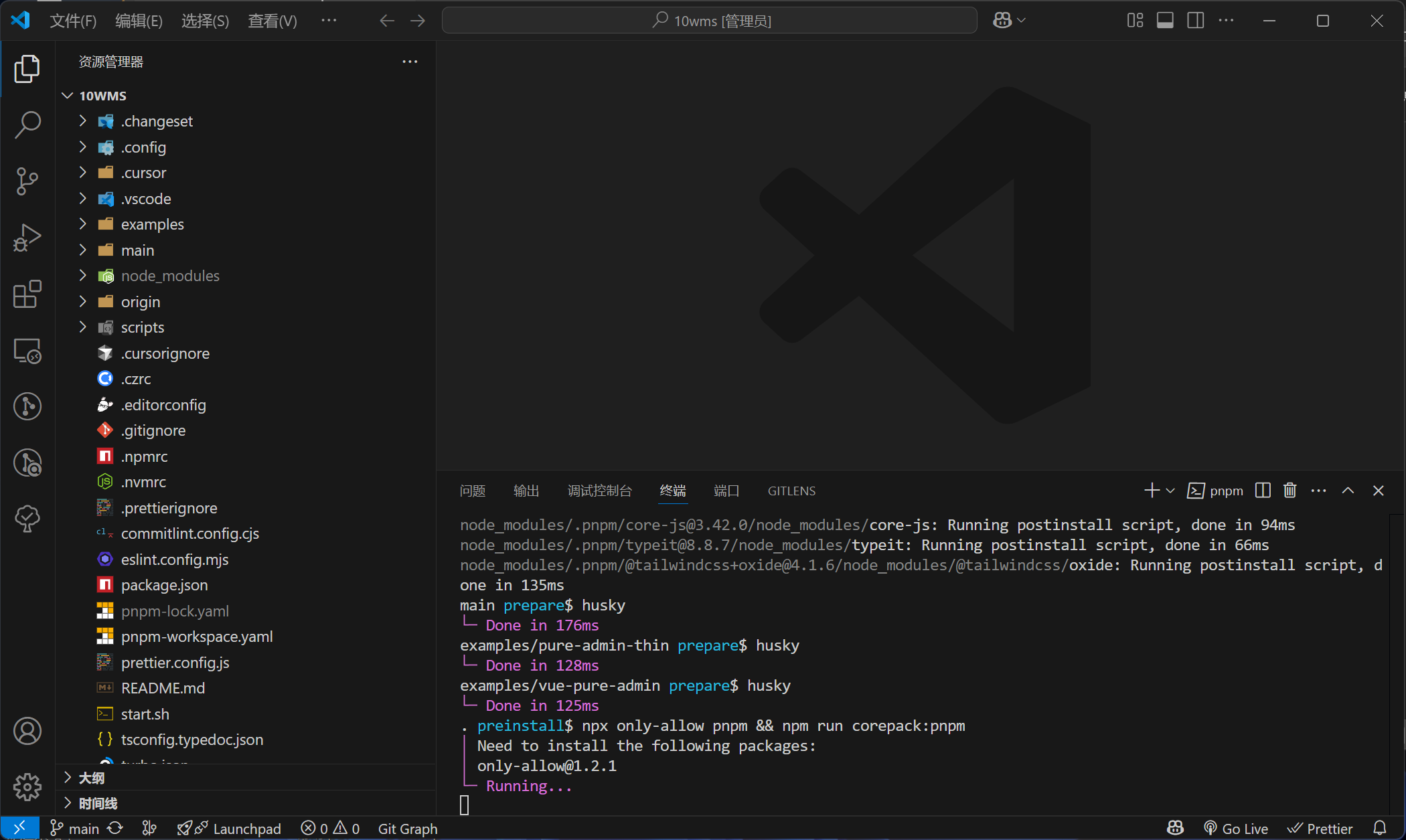Open the GitLens Inspect activity icon
The width and height of the screenshot is (1406, 840).
tap(27, 463)
